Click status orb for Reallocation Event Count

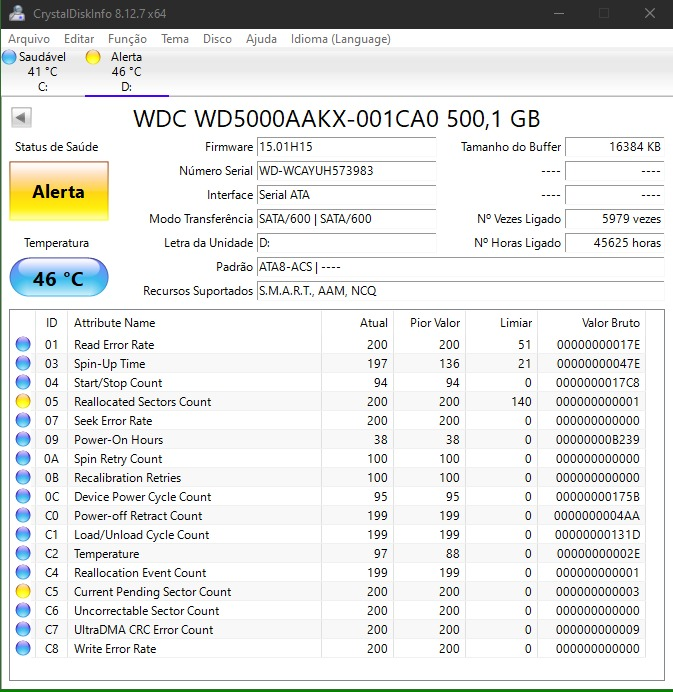pyautogui.click(x=23, y=572)
